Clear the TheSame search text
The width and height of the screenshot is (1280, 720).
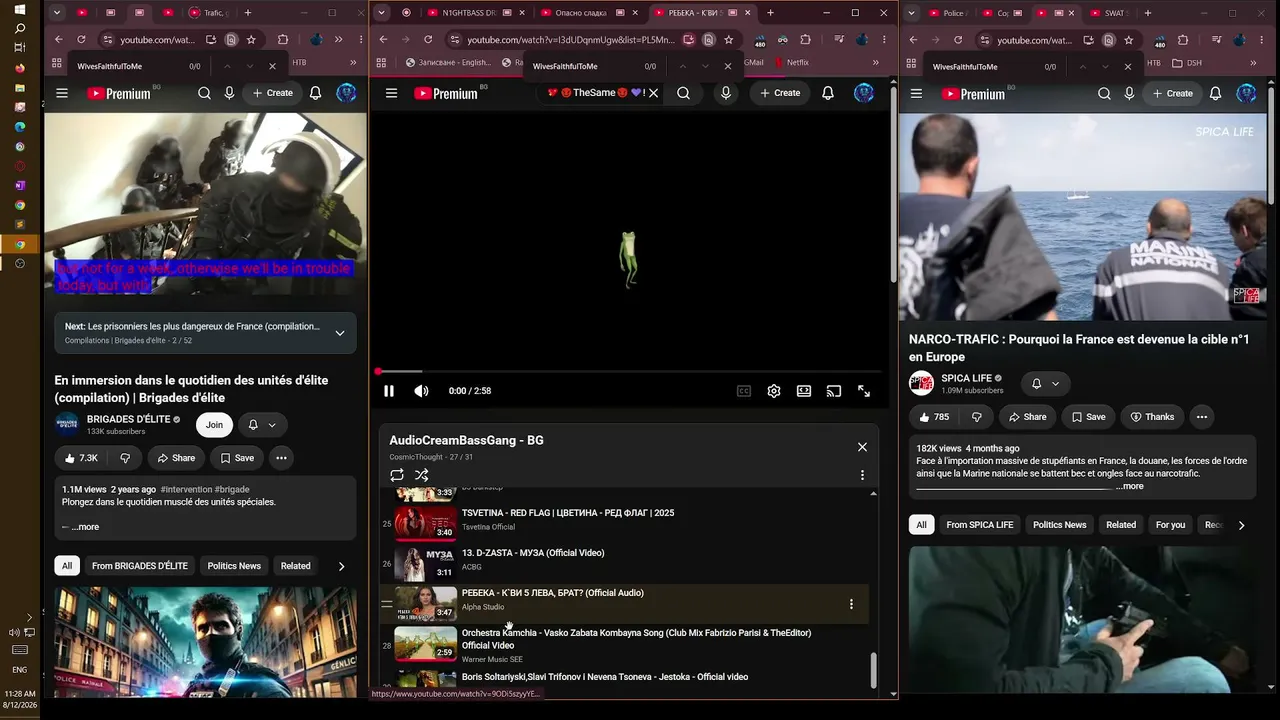click(x=653, y=93)
